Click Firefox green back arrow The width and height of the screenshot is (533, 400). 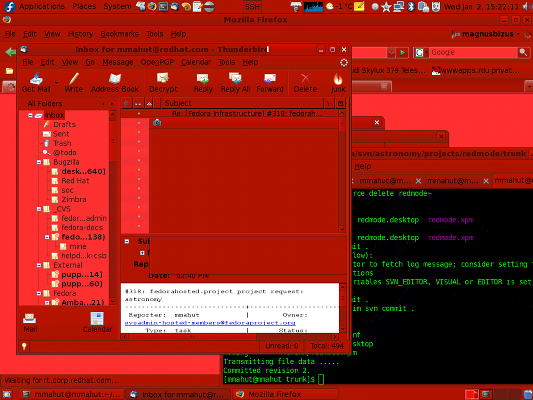pyautogui.click(x=11, y=52)
